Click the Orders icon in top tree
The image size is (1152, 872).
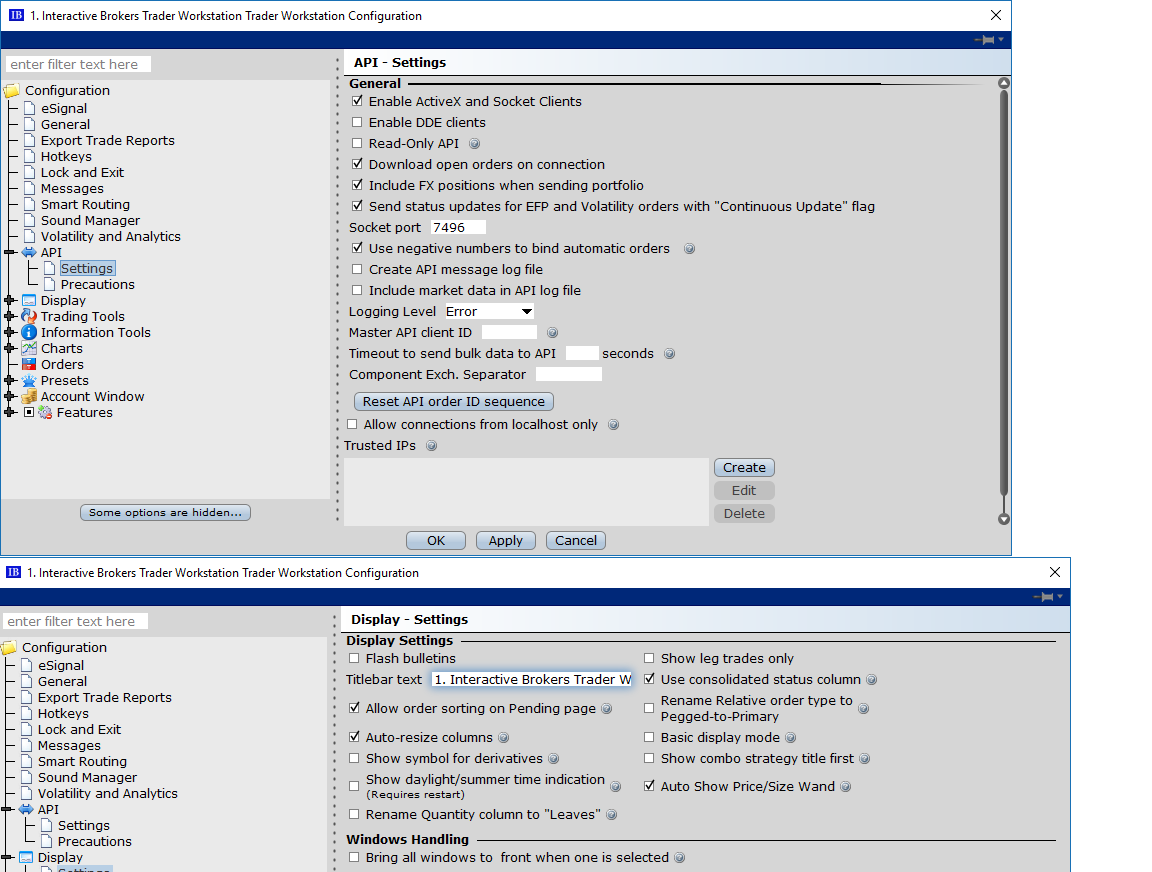pos(29,364)
